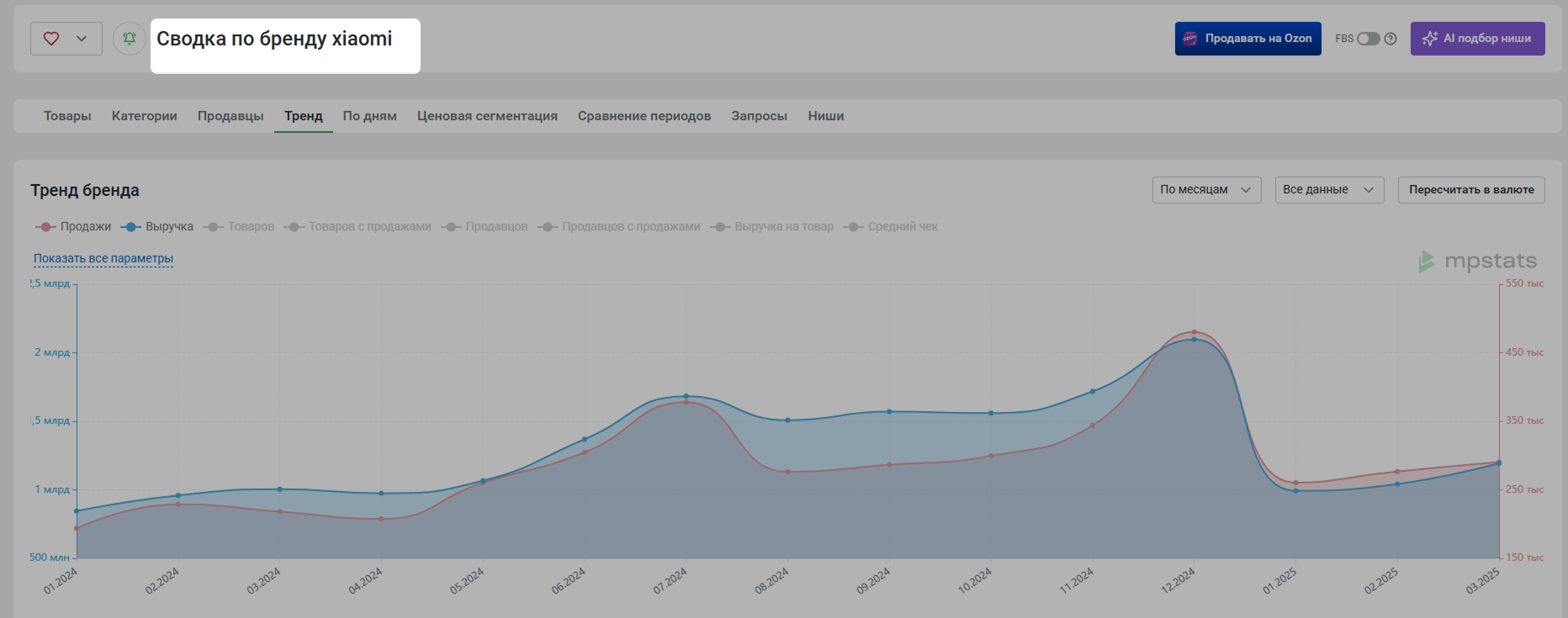
Task: Click the Показать все параметры link
Action: pos(103,259)
